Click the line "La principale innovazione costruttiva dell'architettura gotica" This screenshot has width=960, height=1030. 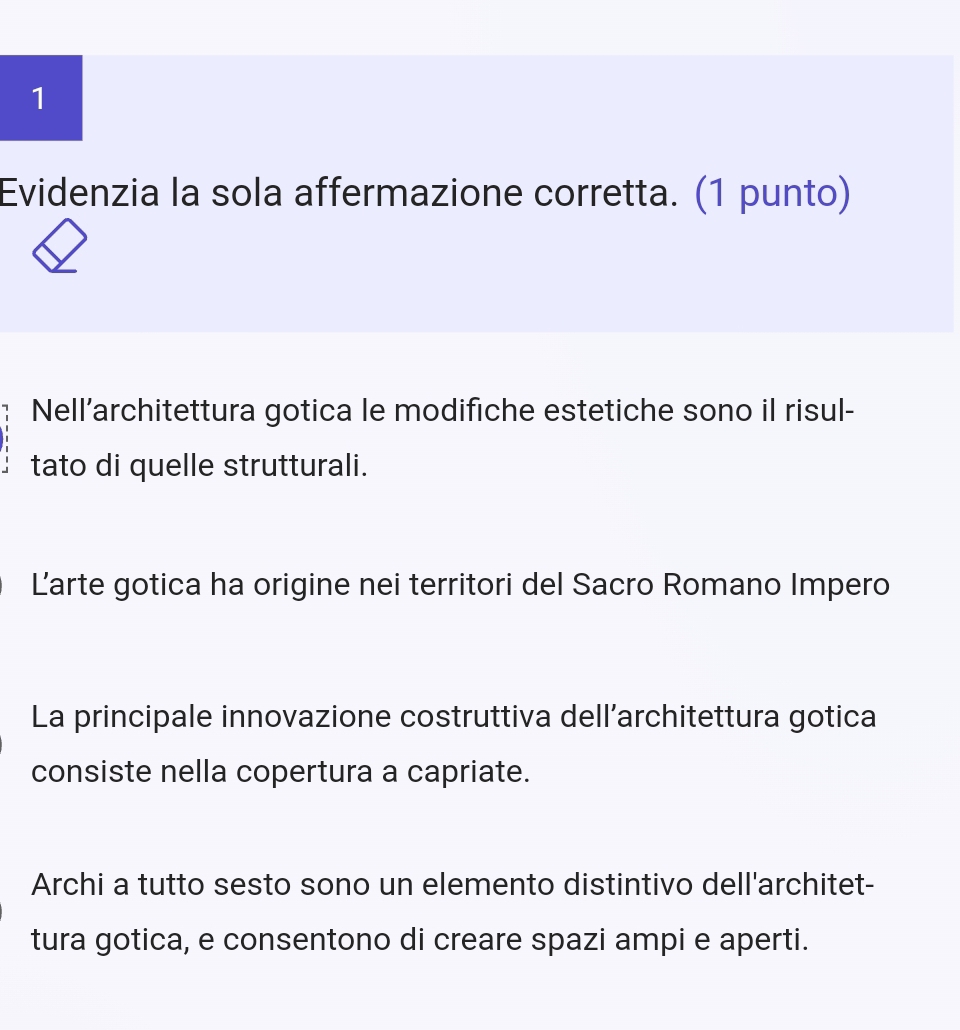coord(453,717)
